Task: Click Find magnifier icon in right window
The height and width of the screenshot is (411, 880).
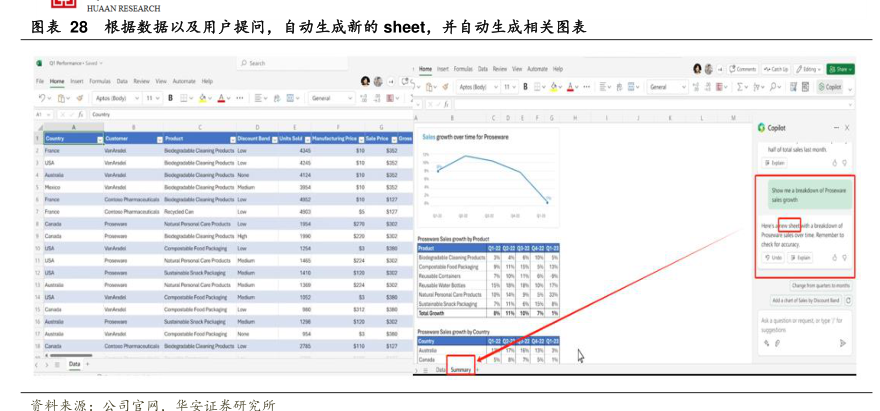Action: 775,87
